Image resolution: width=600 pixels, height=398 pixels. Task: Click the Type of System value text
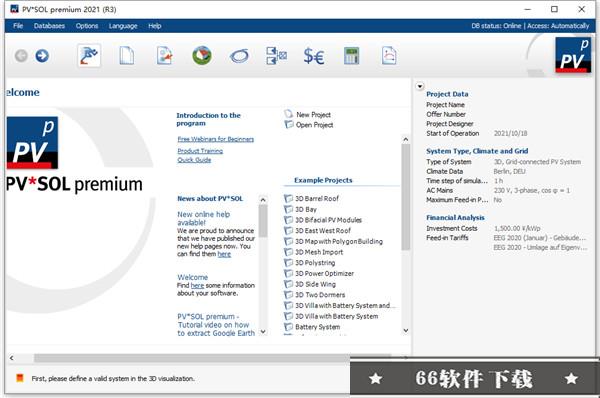tap(537, 162)
